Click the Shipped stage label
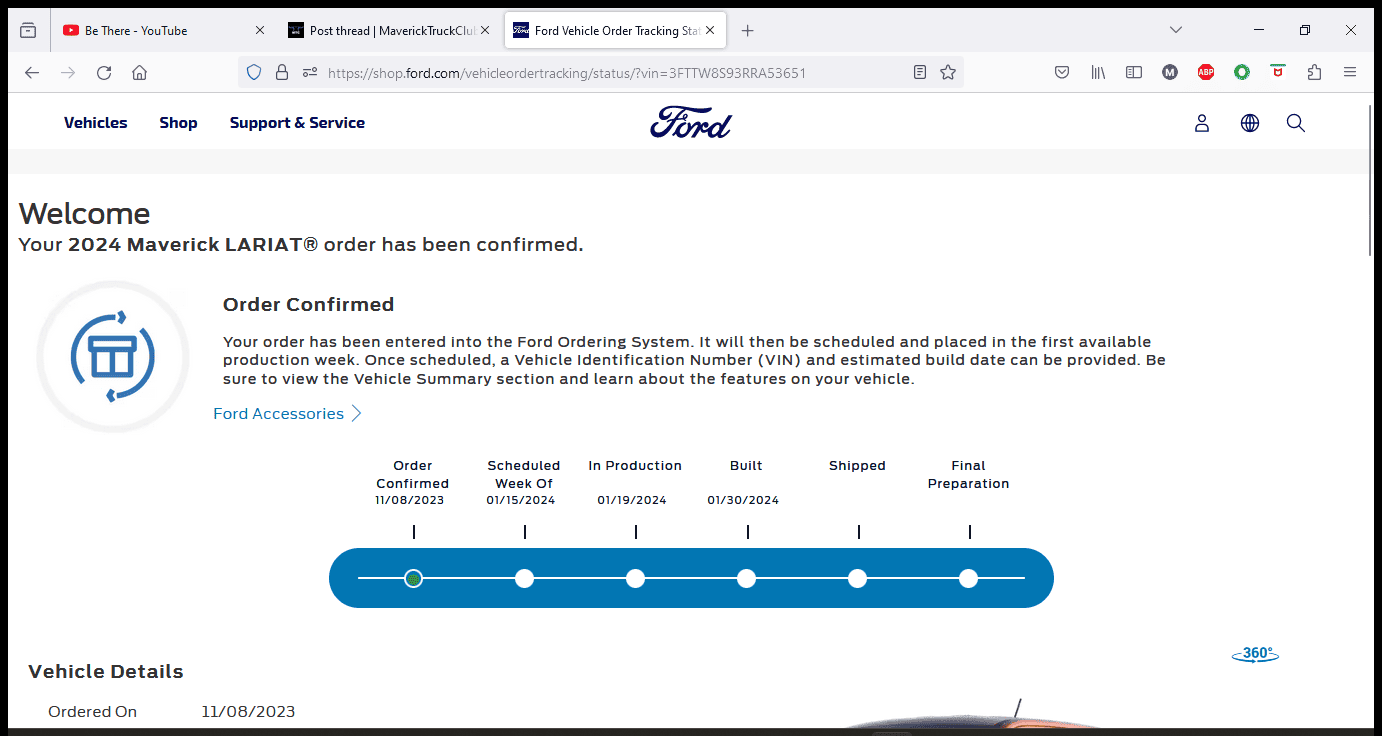 (857, 466)
